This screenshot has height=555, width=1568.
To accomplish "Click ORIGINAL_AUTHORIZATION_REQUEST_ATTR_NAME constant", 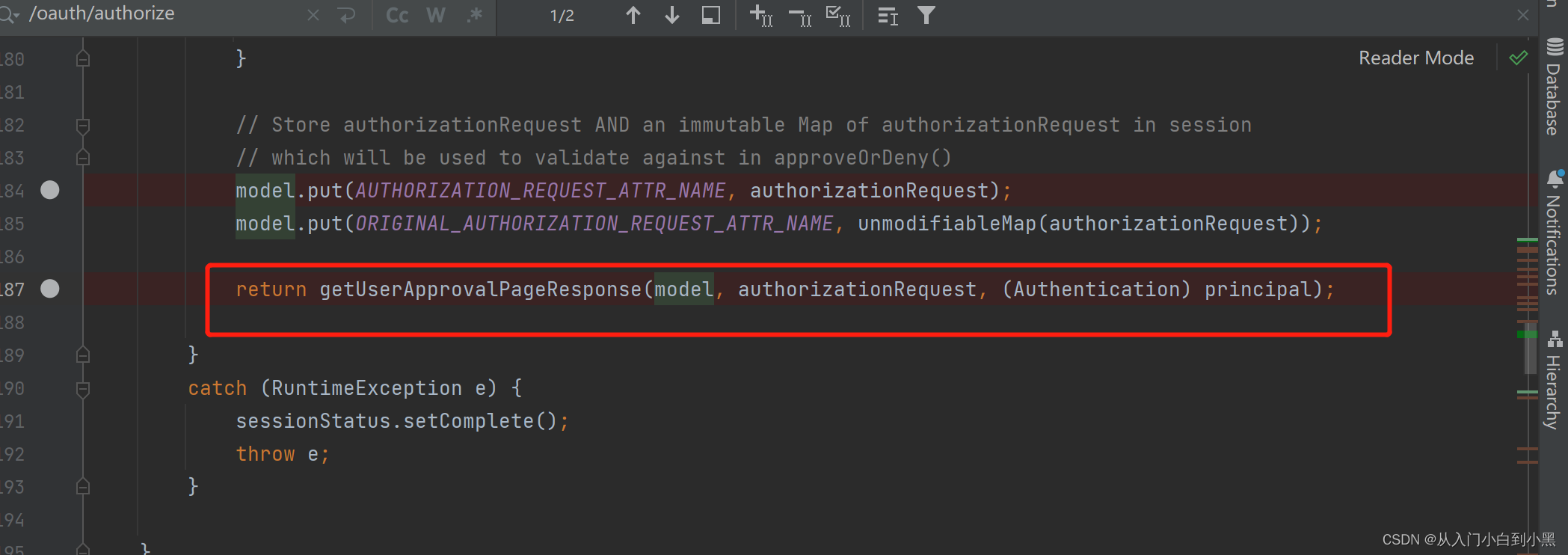I will coord(594,224).
